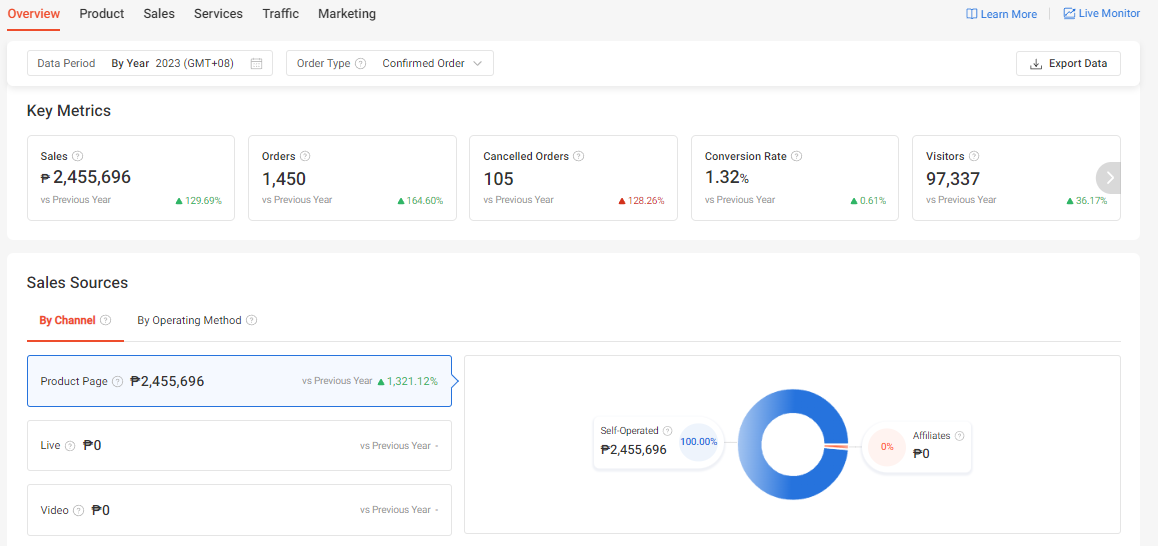Click the help icon beside Conversion Rate
This screenshot has width=1158, height=546.
pos(797,156)
